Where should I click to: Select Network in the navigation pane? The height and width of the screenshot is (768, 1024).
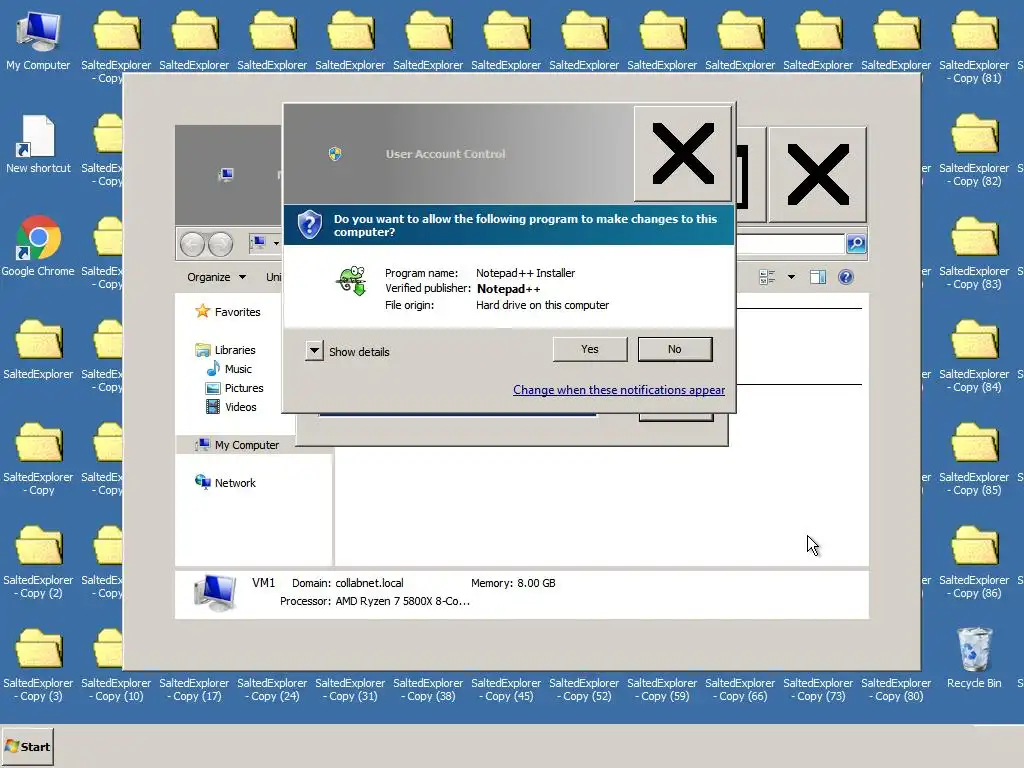tap(225, 483)
